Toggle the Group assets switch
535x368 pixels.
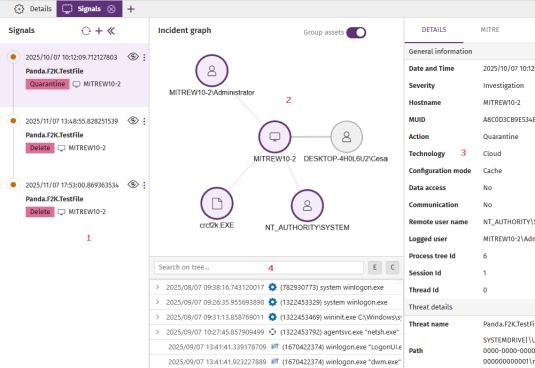pyautogui.click(x=356, y=33)
